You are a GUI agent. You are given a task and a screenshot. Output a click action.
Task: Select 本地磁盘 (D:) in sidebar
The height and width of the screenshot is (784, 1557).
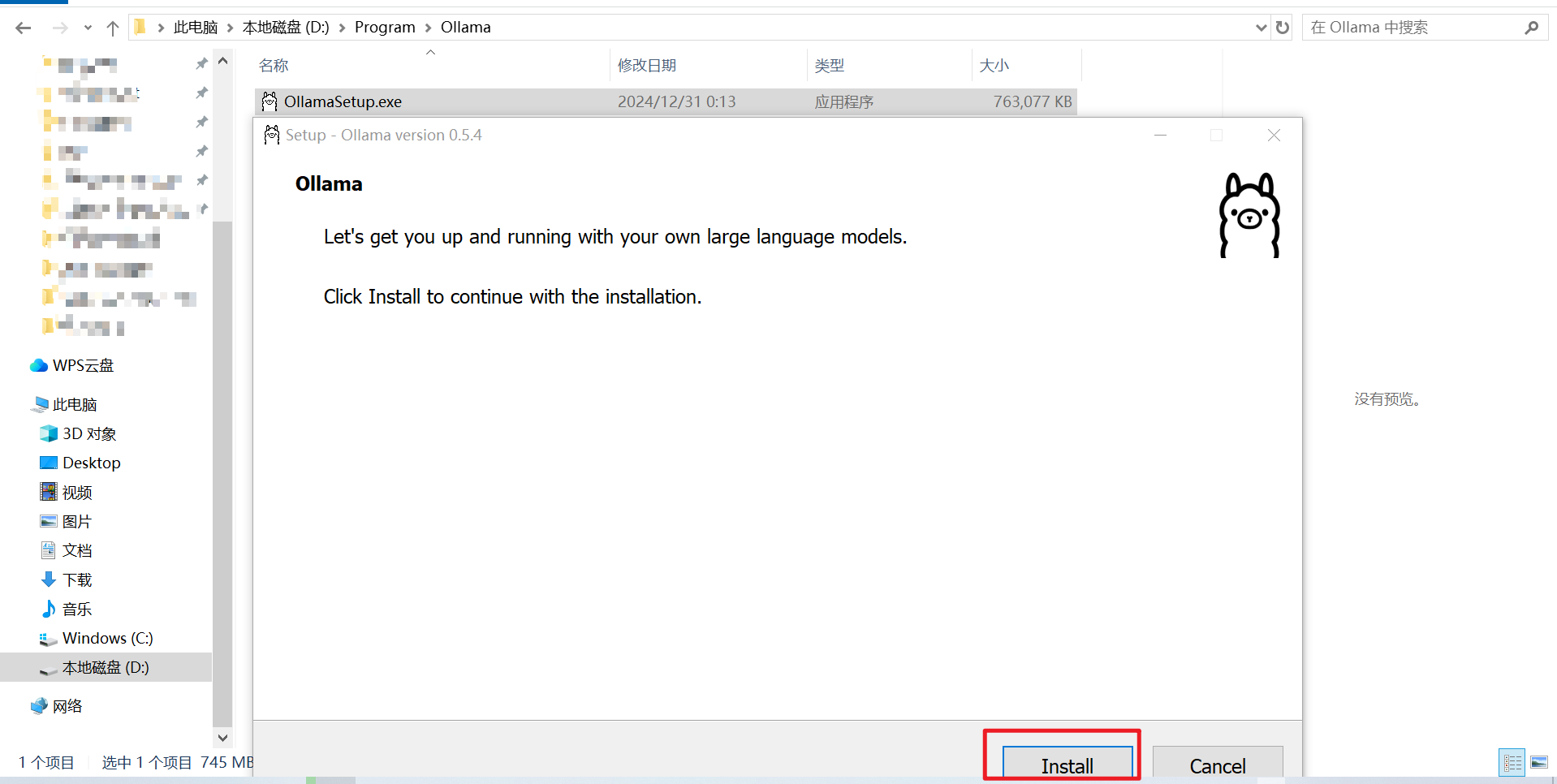point(106,667)
